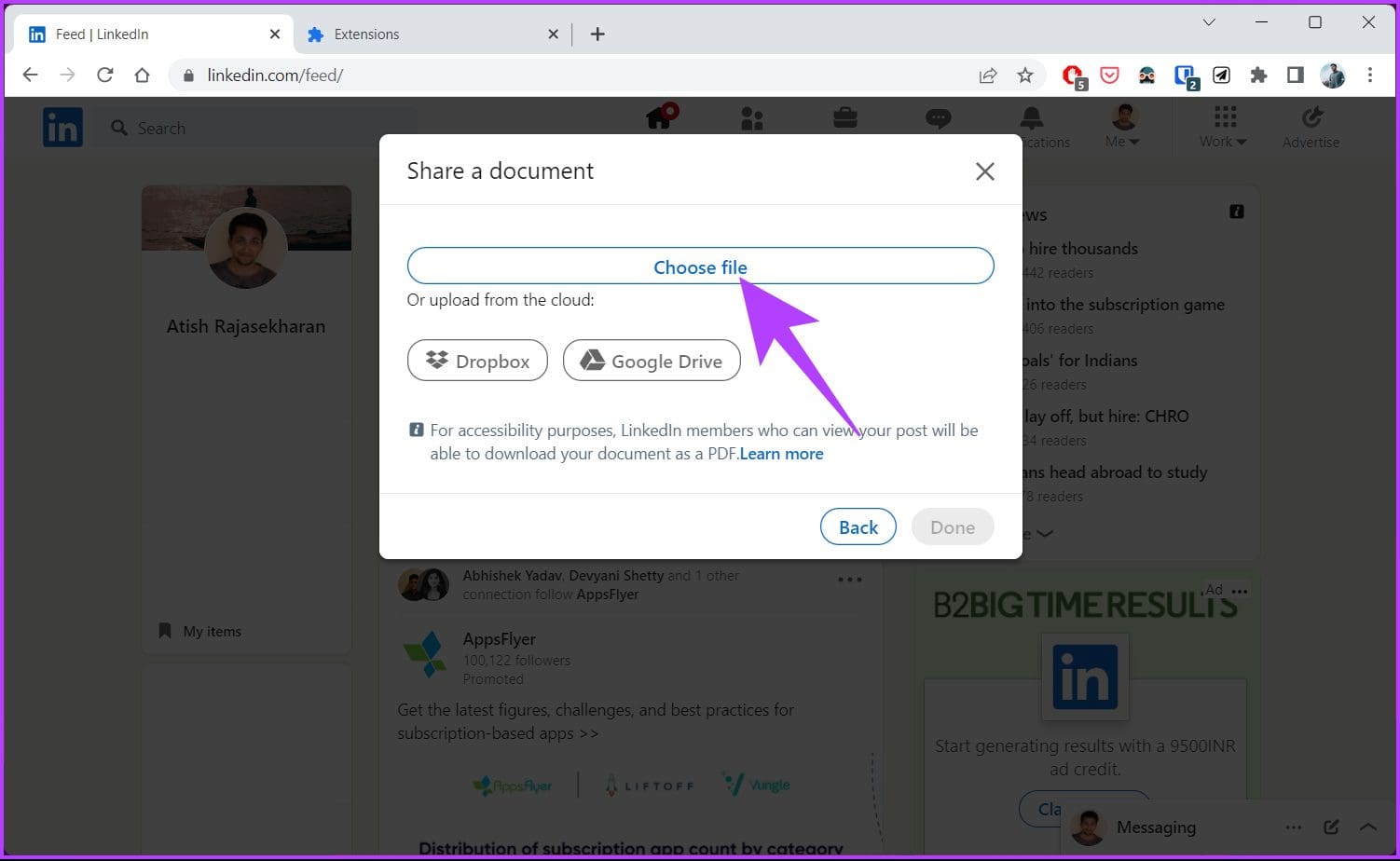This screenshot has height=861, width=1400.
Task: Close the Share a document dialog
Action: [984, 171]
